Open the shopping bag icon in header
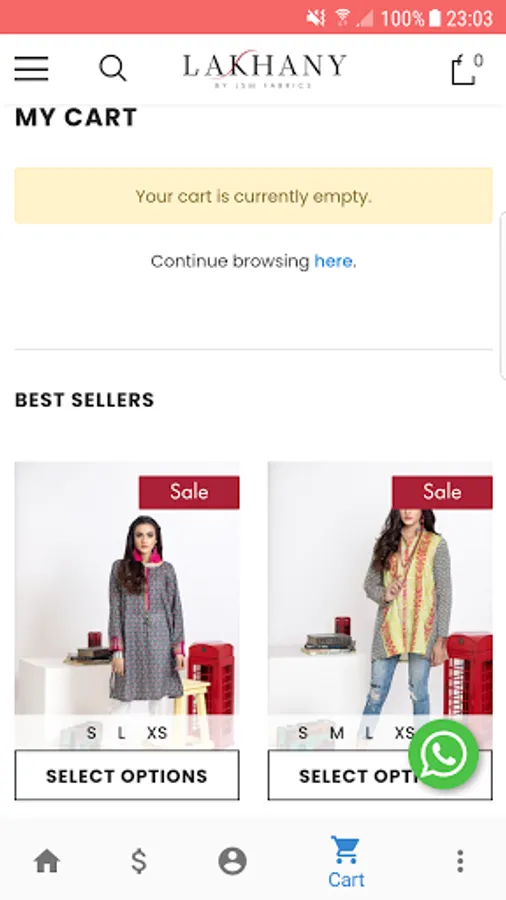 (466, 69)
